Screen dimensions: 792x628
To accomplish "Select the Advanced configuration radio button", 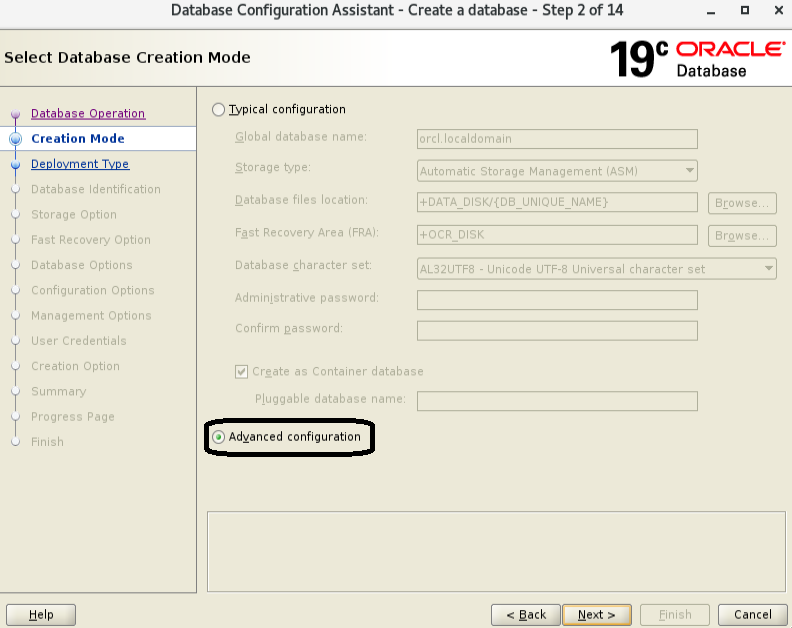I will click(x=218, y=437).
